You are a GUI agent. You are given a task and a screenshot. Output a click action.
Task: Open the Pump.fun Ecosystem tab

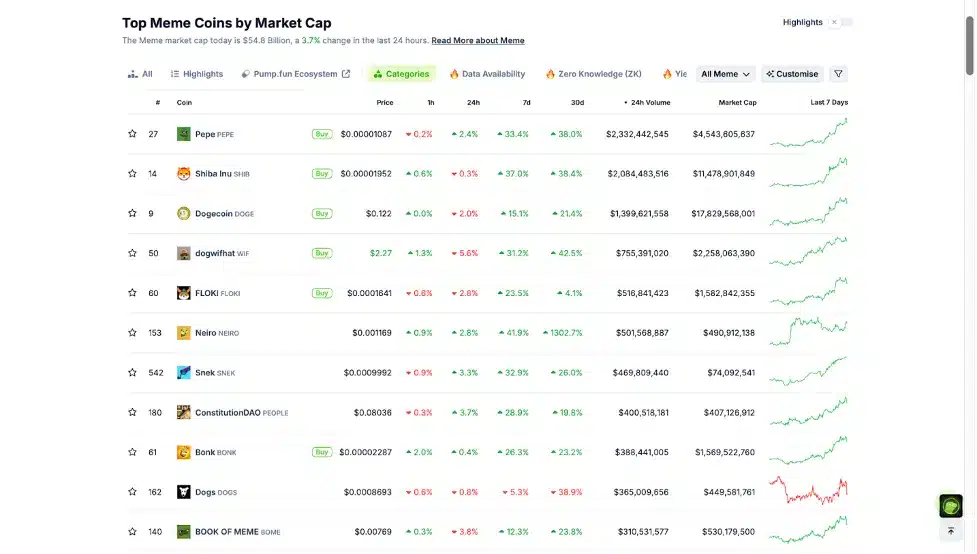tap(295, 74)
